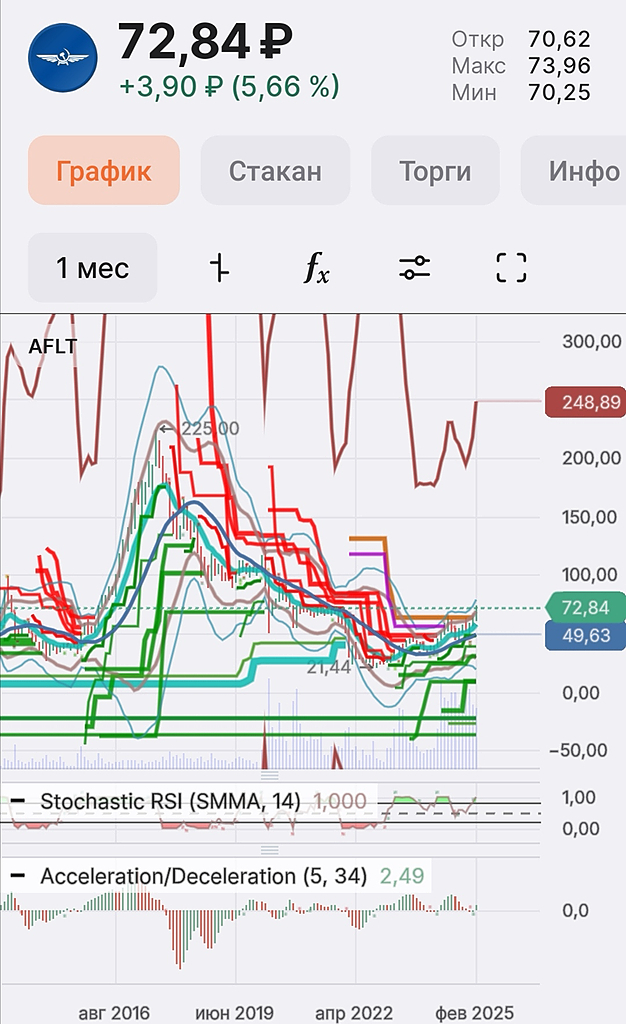The width and height of the screenshot is (626, 1024).
Task: Click the авг 2016 date axis label
Action: [114, 1012]
